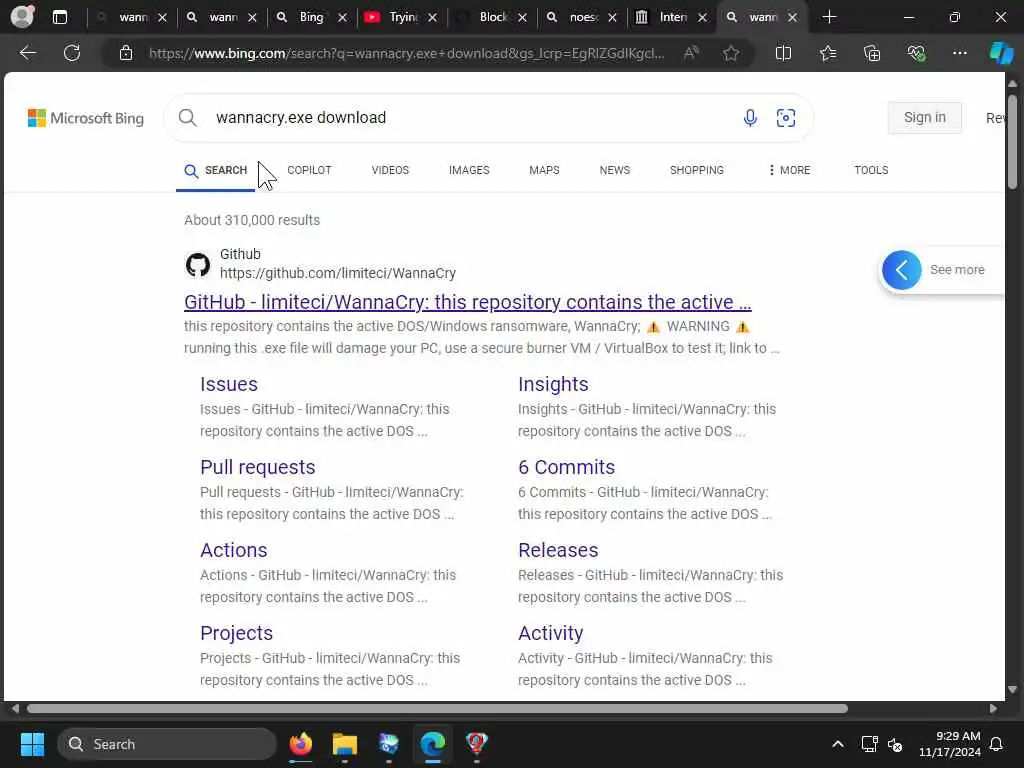
Task: Open Settings and more ellipsis menu
Action: pos(959,53)
